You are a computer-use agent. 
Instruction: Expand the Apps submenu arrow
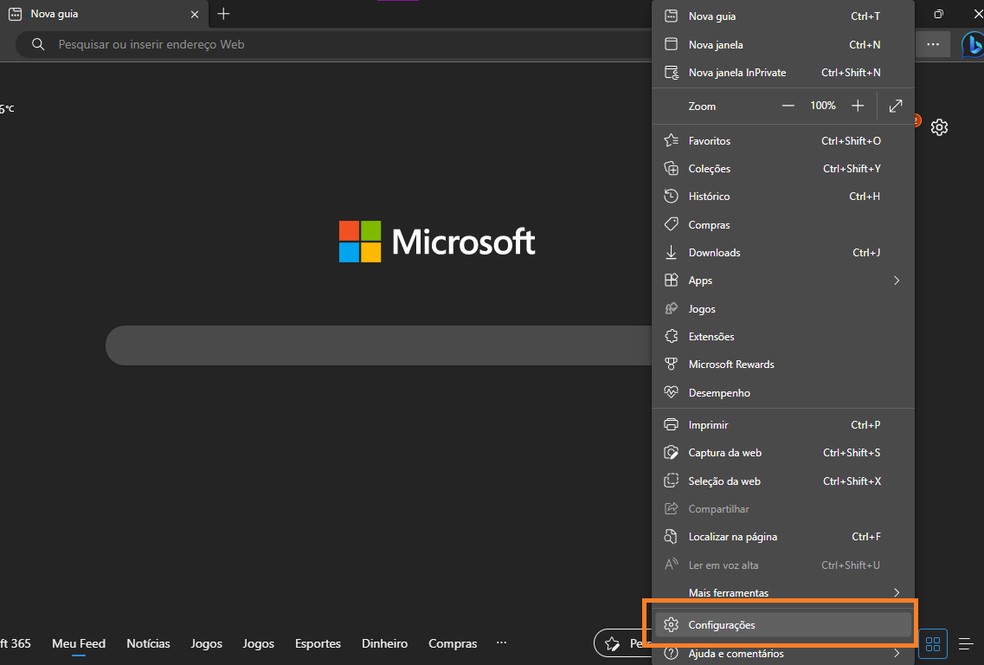(x=896, y=280)
